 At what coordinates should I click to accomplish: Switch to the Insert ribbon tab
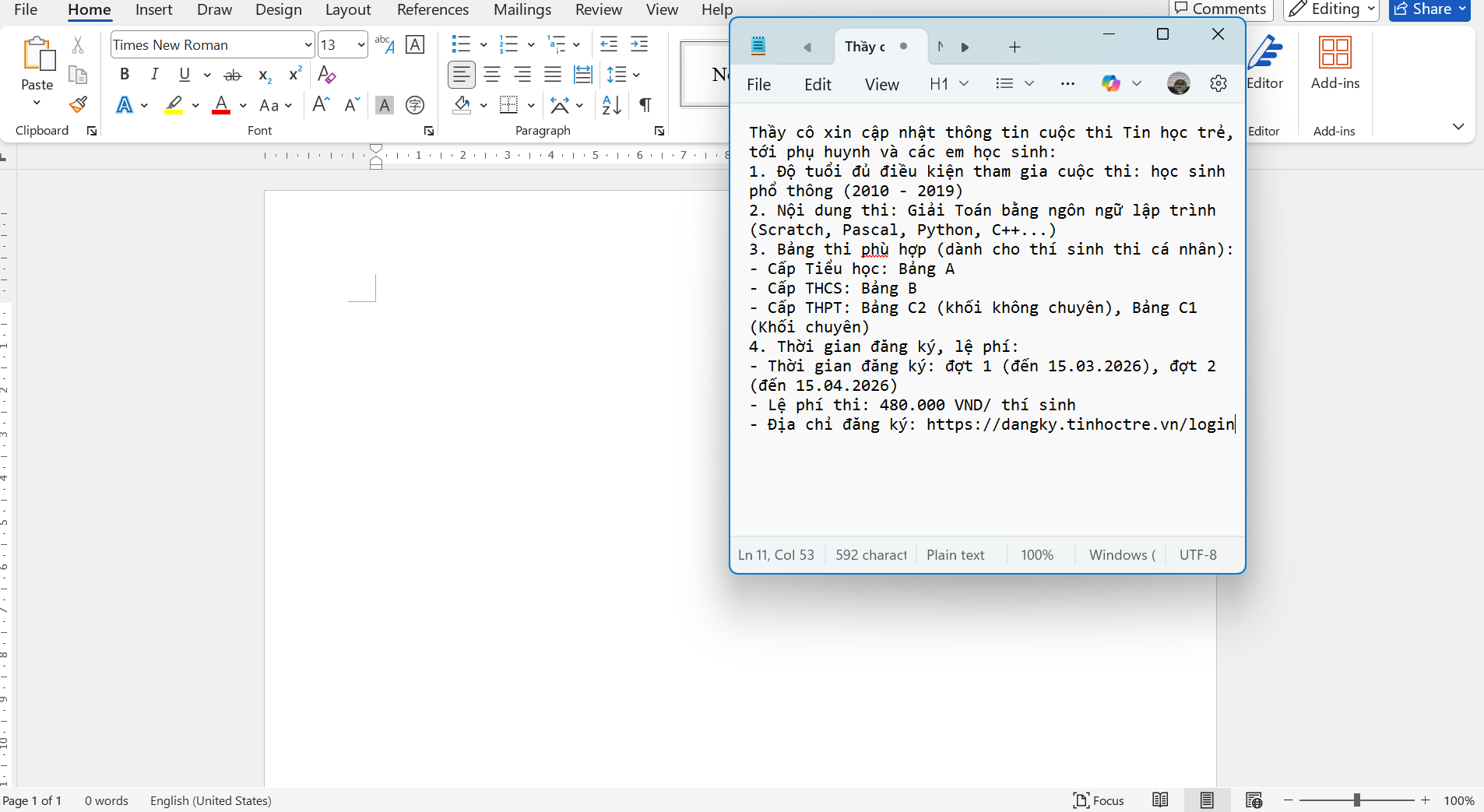pyautogui.click(x=153, y=10)
